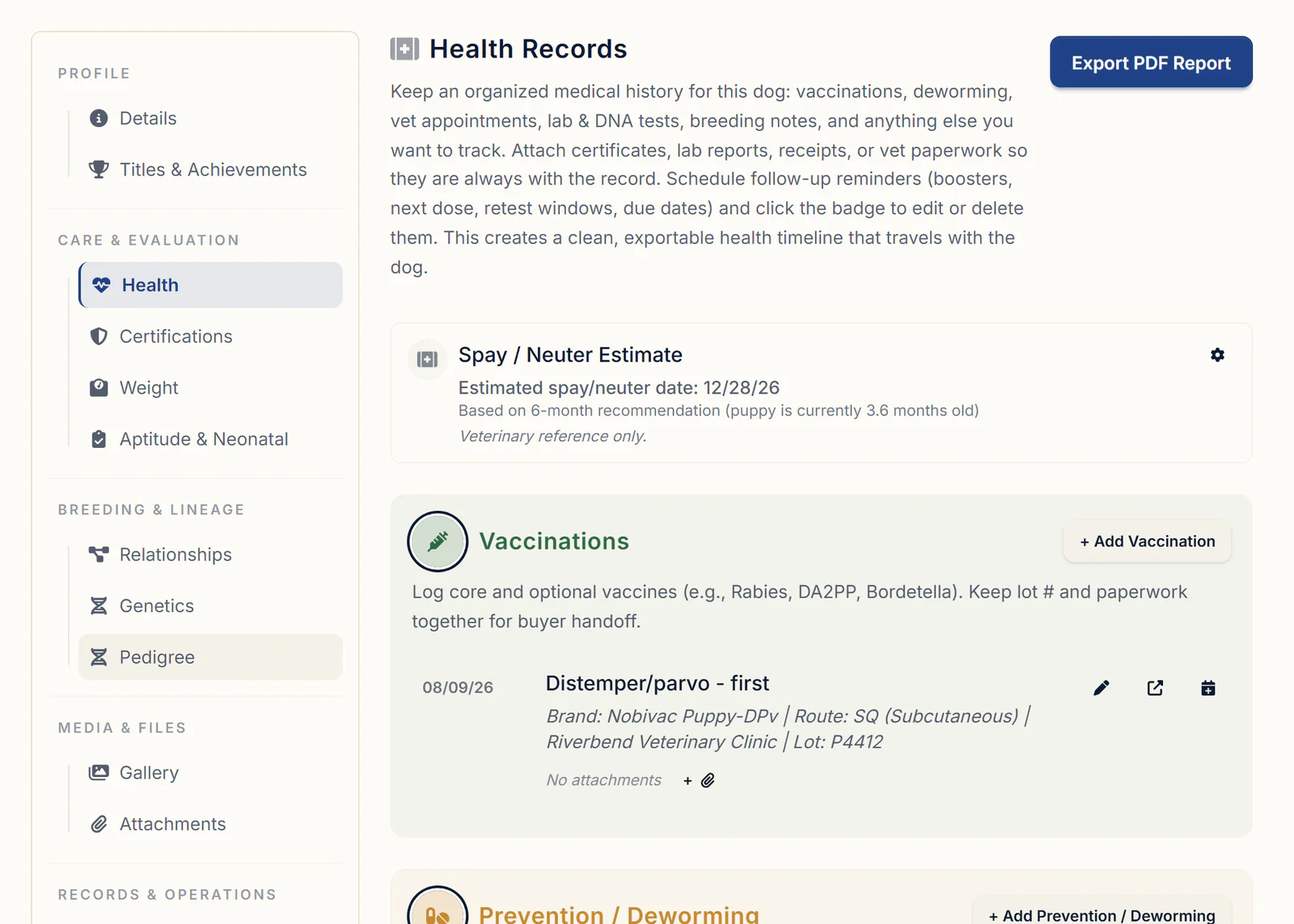Click the Distemper/parvo - first title
The width and height of the screenshot is (1294, 924).
[x=658, y=683]
